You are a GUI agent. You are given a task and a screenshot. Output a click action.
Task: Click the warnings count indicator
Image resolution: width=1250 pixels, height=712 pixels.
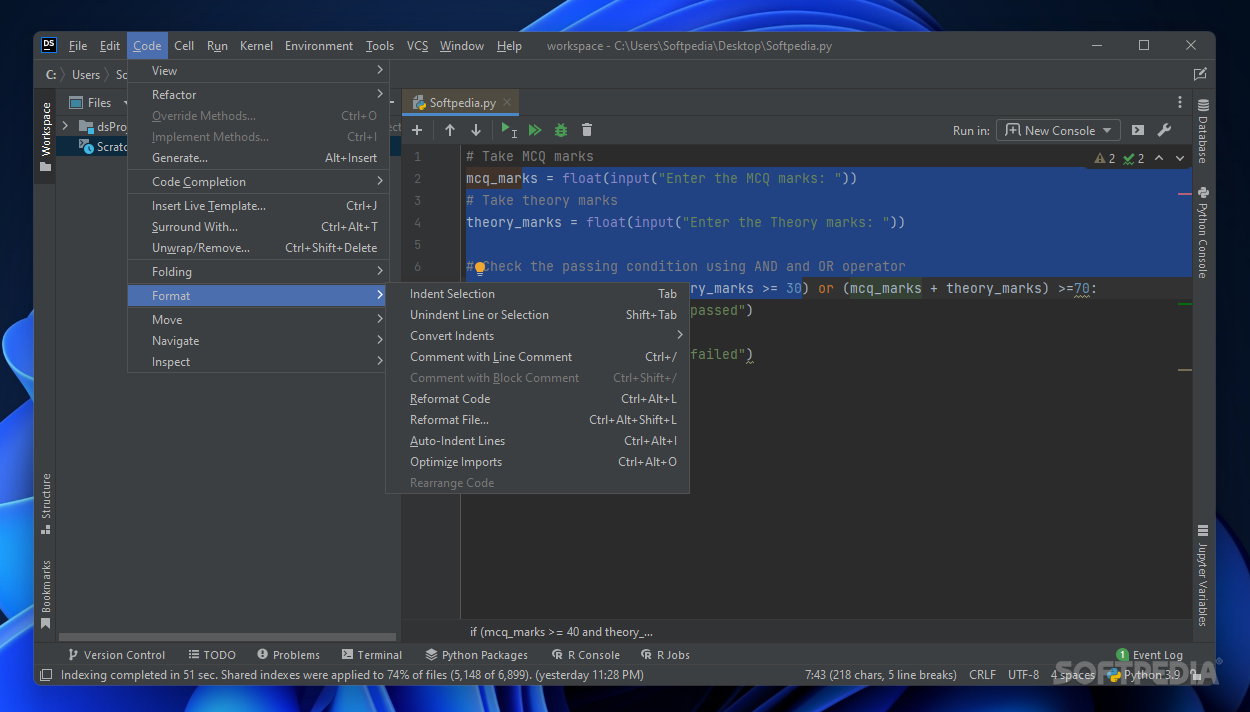(1105, 158)
